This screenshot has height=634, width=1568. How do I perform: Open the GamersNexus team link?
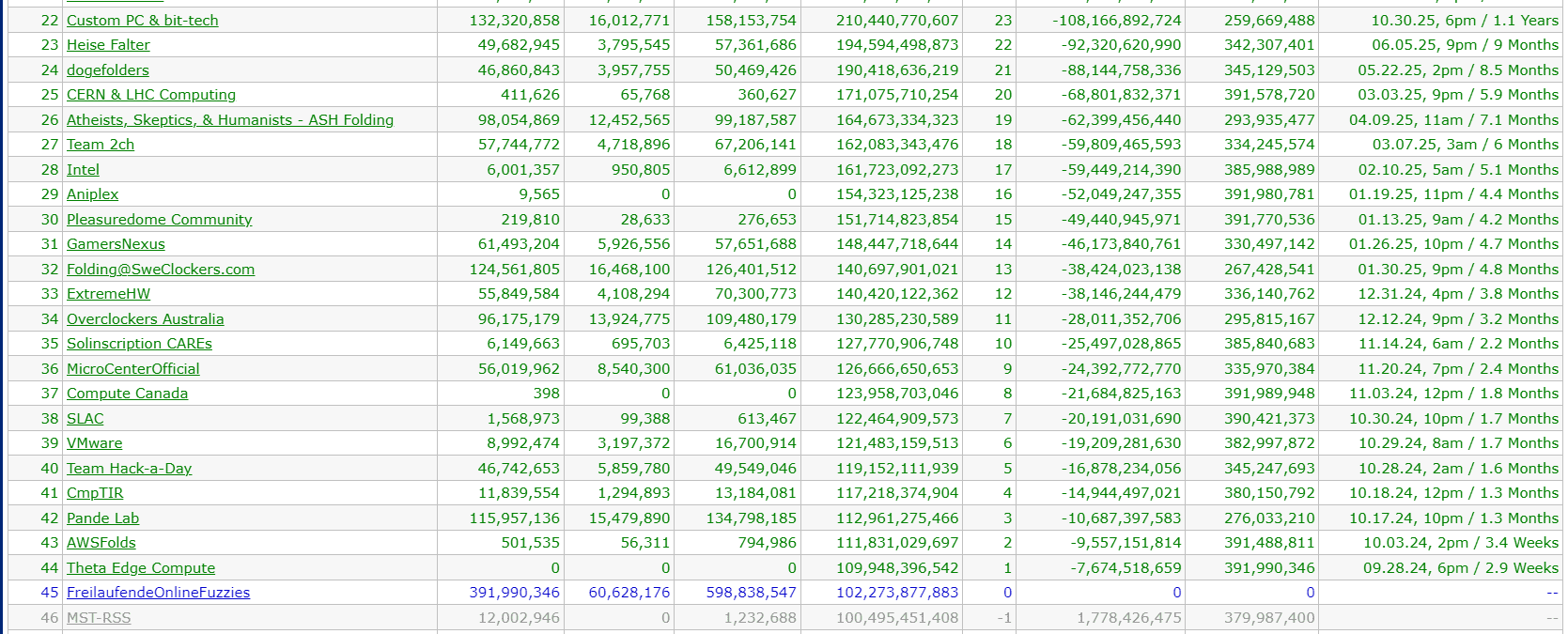coord(116,244)
